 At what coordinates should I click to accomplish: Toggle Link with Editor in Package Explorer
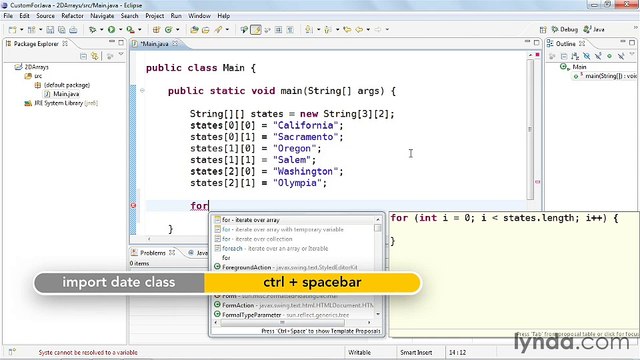click(x=95, y=56)
